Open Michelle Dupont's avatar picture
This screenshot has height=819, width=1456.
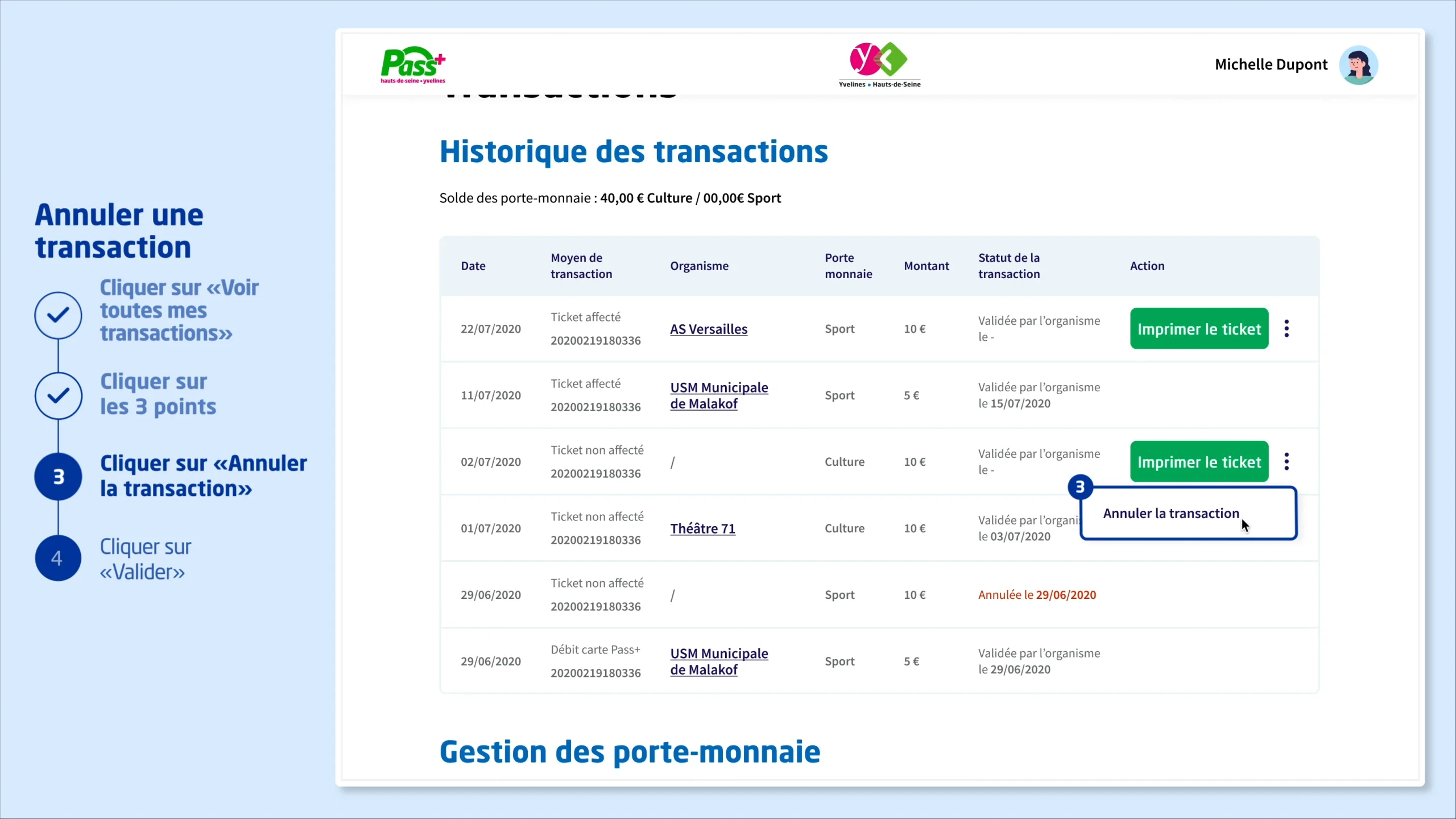pos(1358,65)
